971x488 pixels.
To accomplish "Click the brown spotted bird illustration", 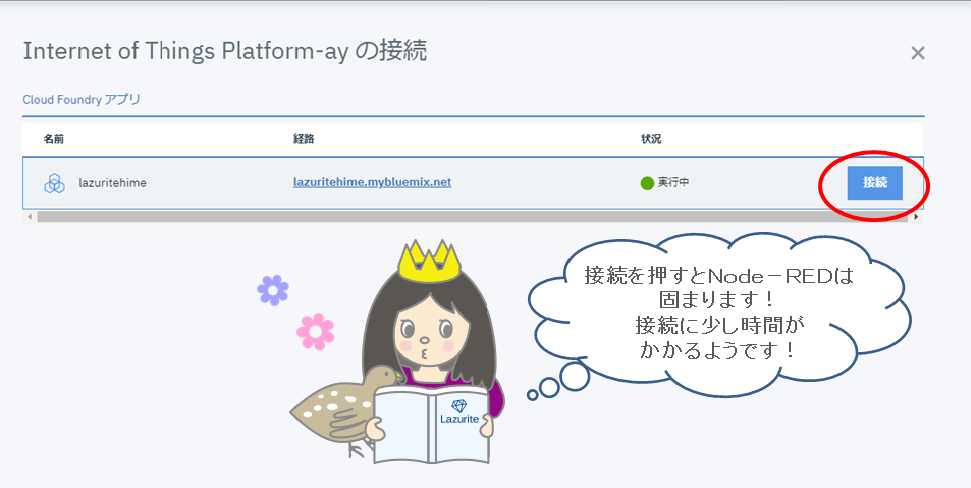I will pos(344,409).
